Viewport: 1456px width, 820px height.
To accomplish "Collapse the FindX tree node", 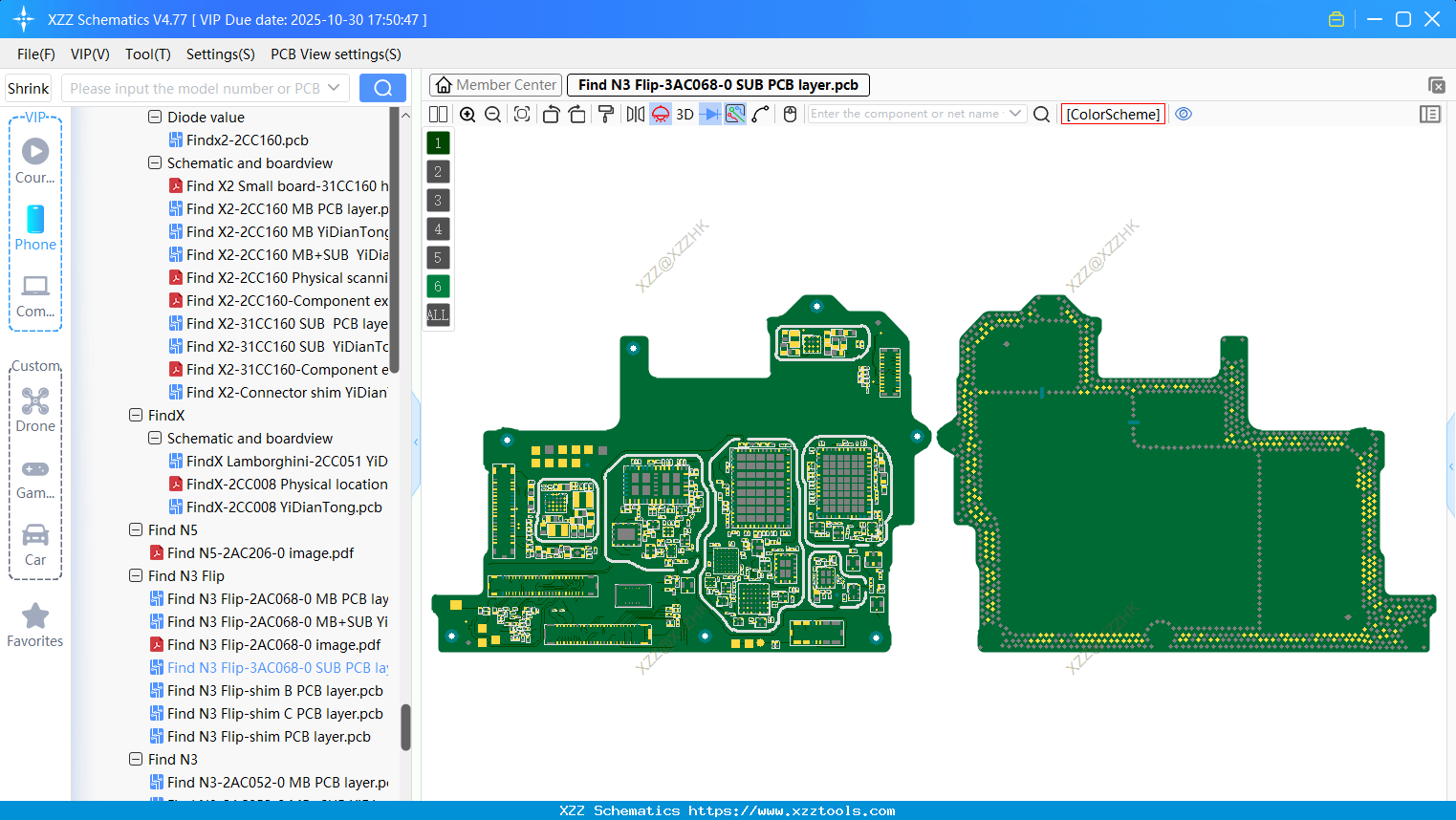I will pos(136,416).
